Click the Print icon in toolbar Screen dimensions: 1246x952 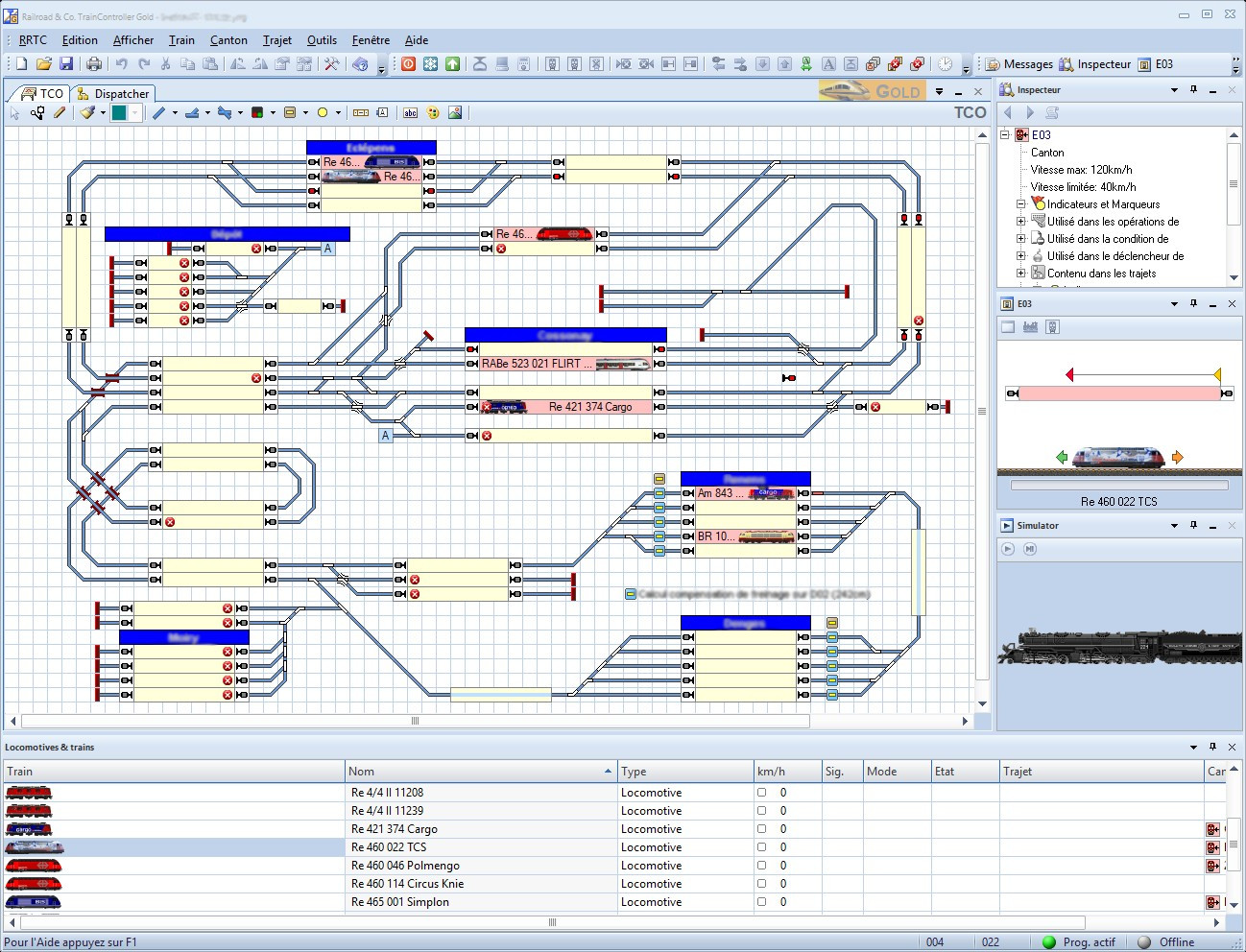click(x=94, y=64)
